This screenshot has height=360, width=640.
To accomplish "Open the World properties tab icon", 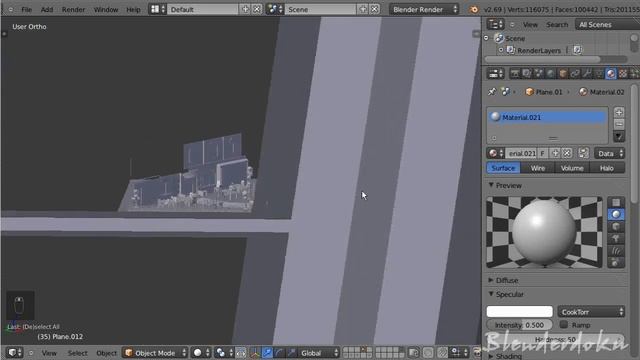I will click(551, 73).
